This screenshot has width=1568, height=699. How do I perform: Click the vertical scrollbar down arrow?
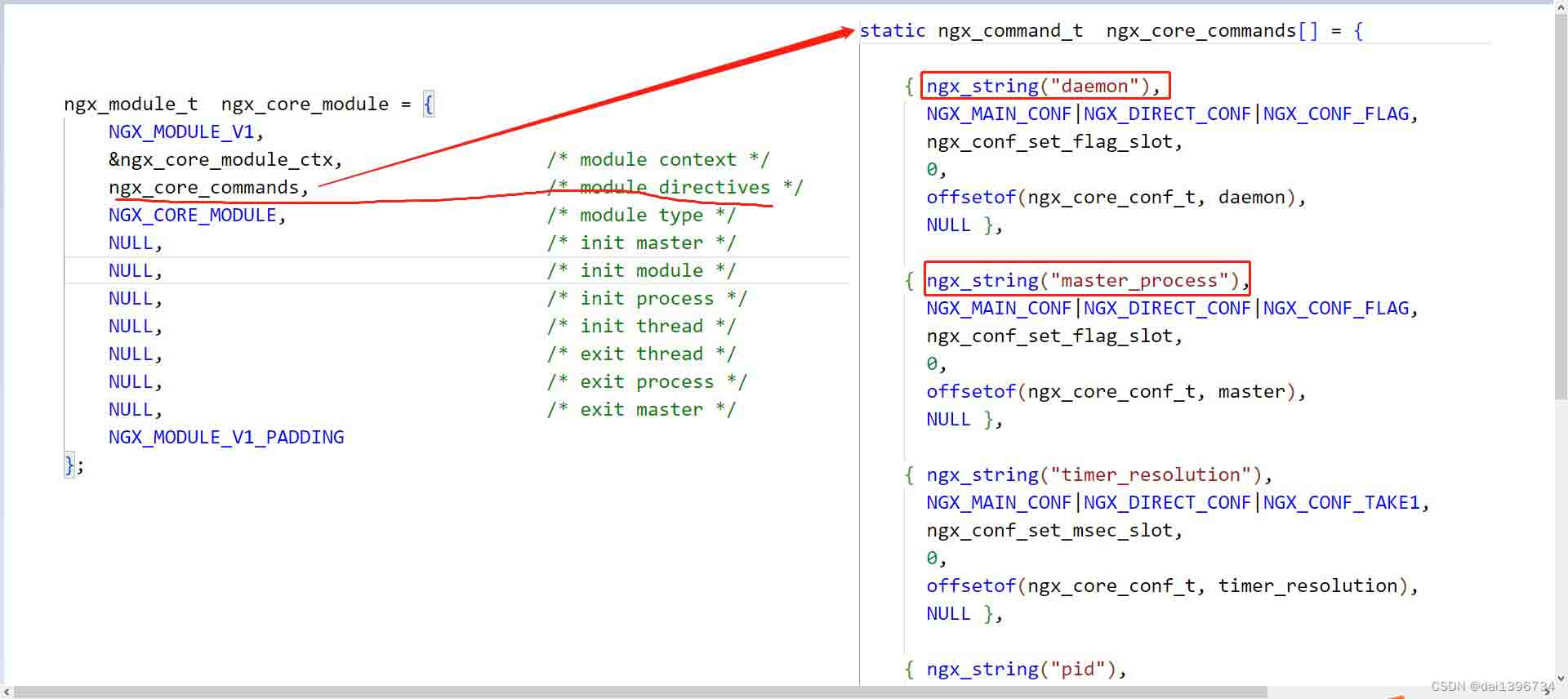(1561, 679)
